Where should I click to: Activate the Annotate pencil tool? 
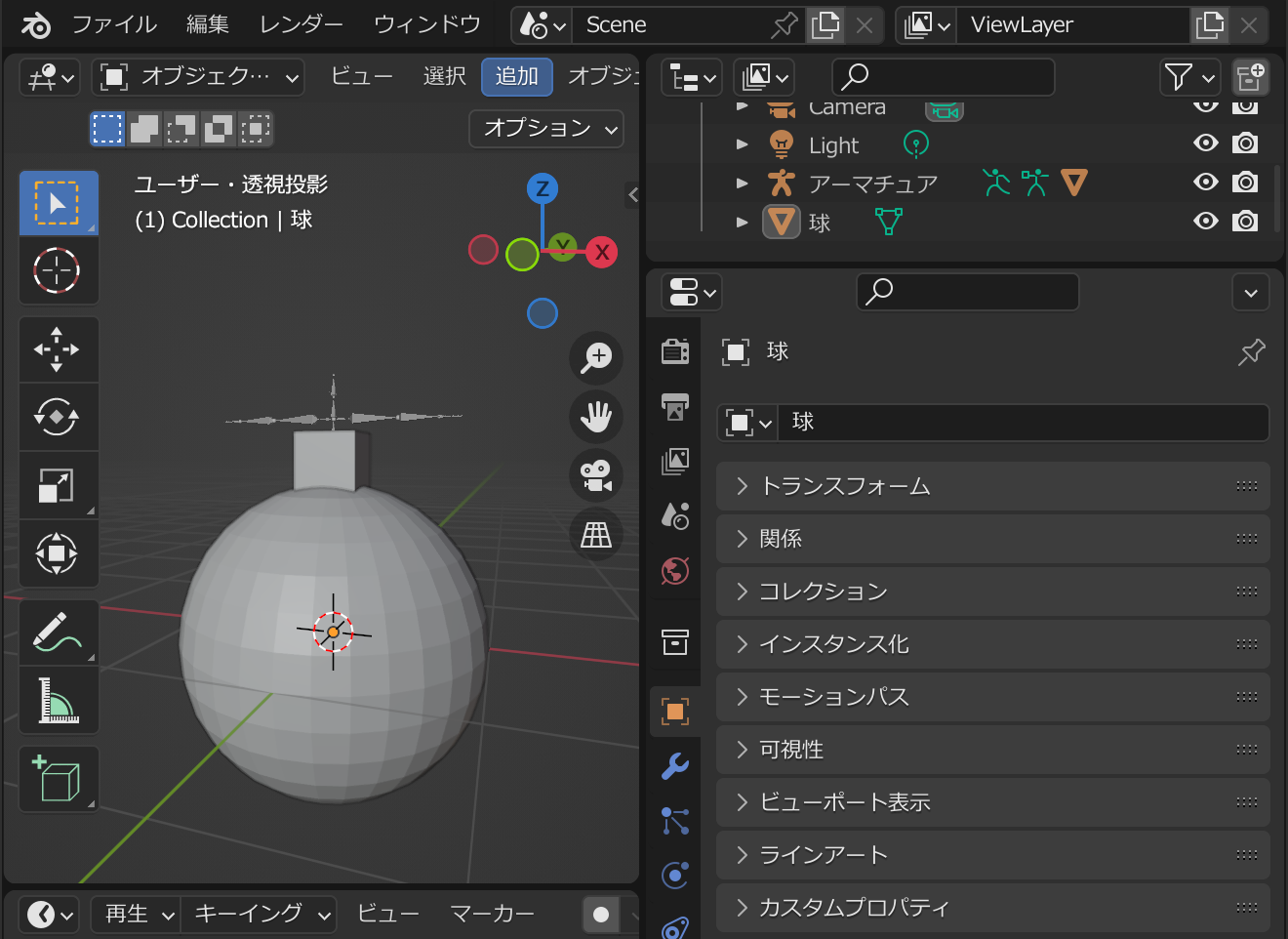point(58,632)
